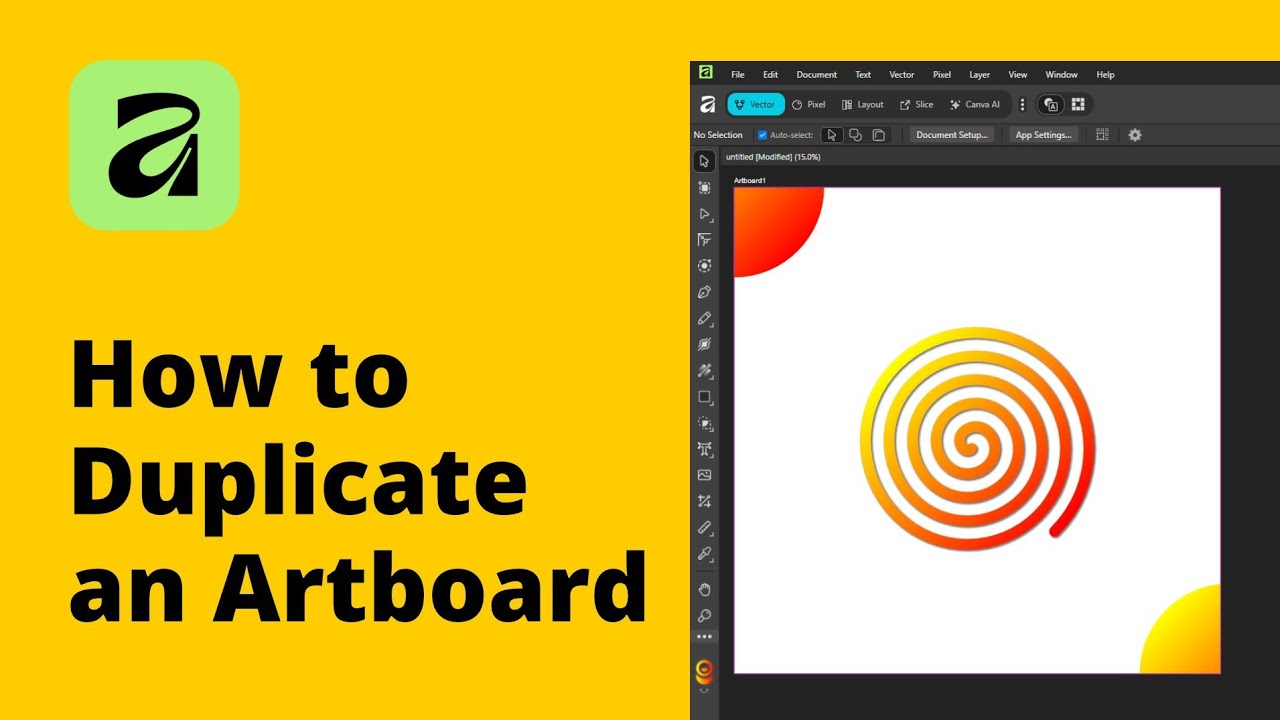Switch to the Canva AI studio

tap(974, 104)
